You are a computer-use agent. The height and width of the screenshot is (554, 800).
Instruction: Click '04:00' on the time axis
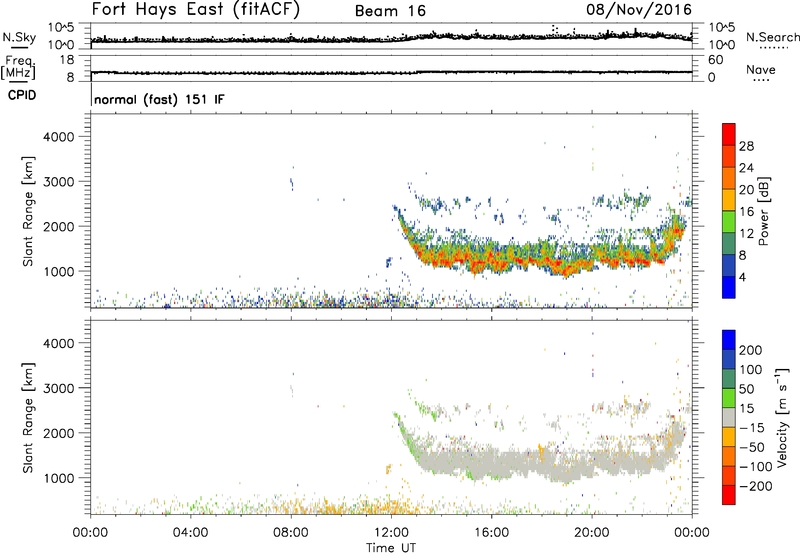190,533
